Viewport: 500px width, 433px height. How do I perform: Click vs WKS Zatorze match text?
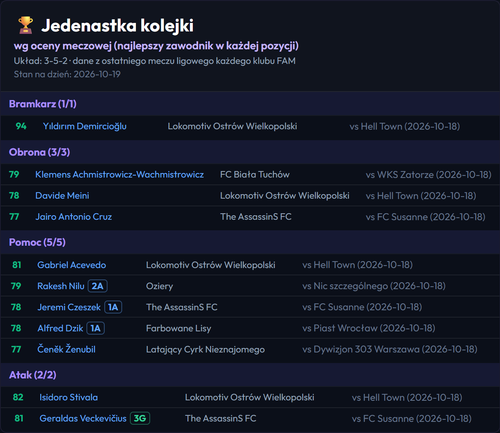click(x=428, y=175)
